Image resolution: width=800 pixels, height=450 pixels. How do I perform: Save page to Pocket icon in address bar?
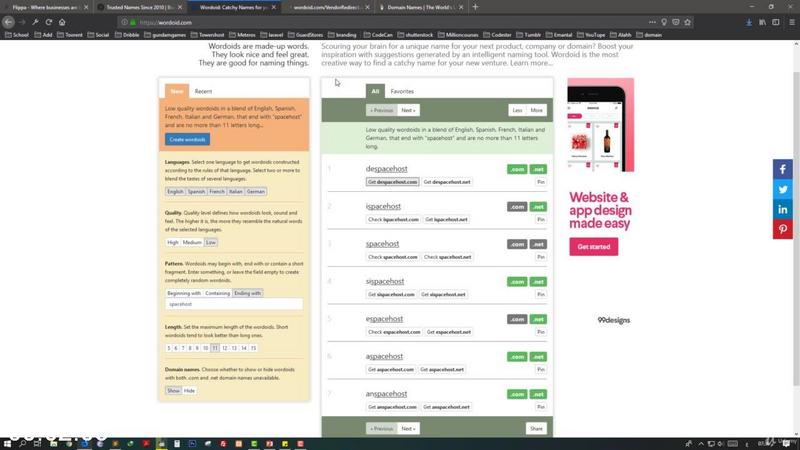[x=676, y=22]
